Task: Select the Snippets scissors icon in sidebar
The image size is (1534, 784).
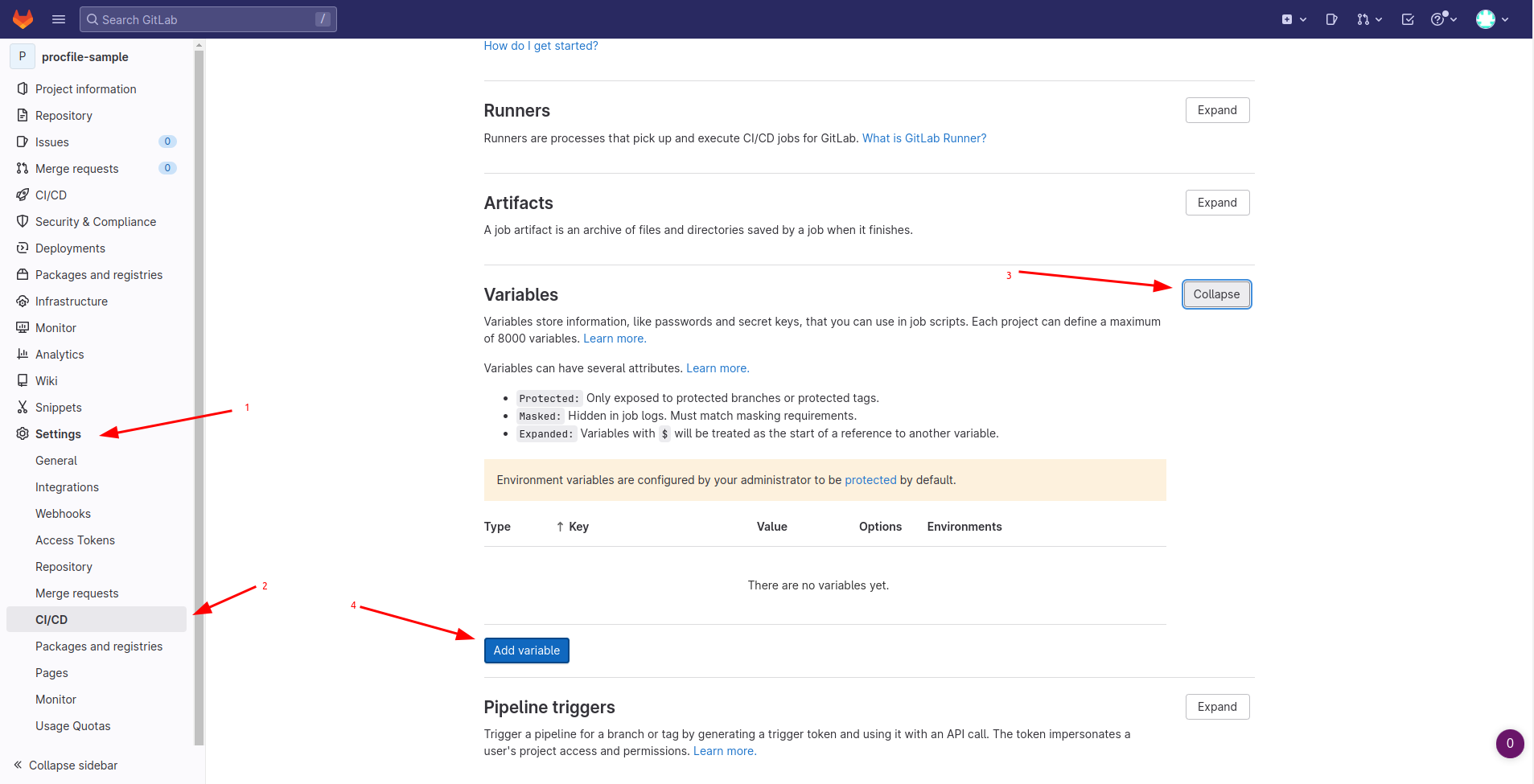Action: click(23, 407)
